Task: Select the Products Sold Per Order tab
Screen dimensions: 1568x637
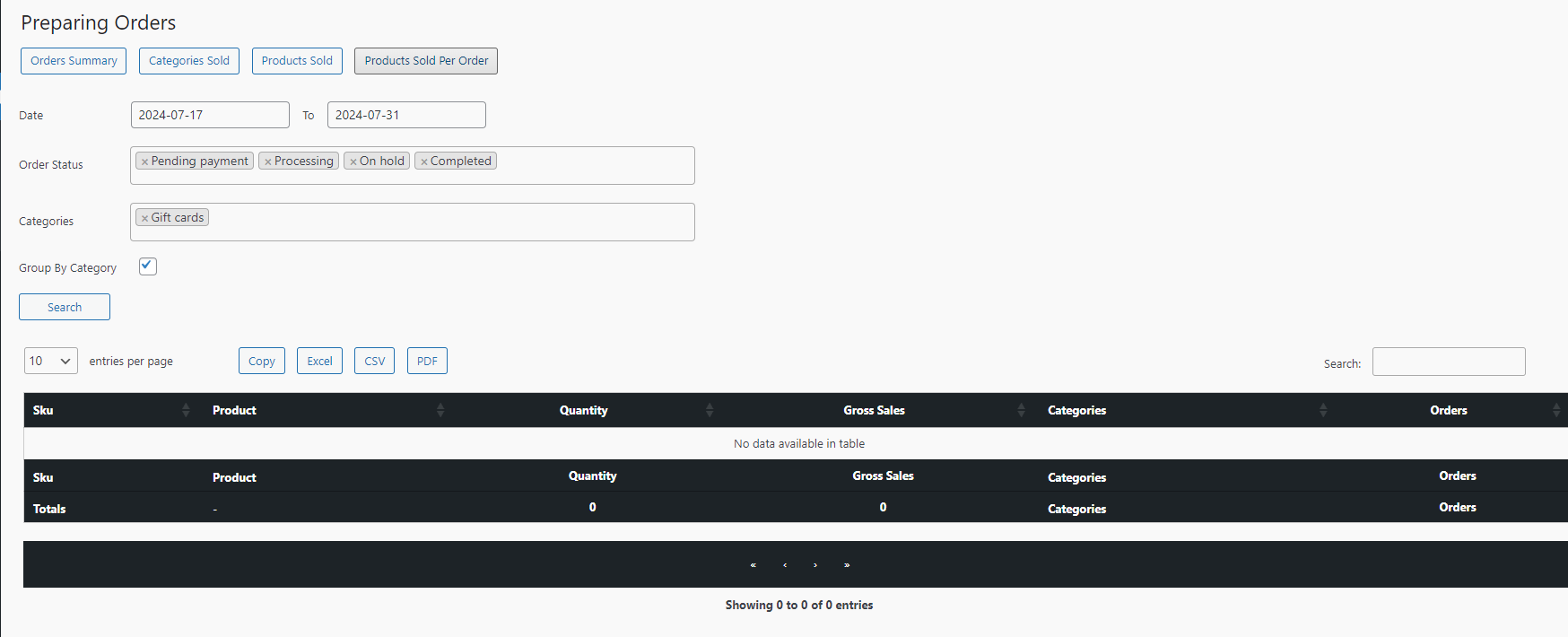Action: [426, 61]
